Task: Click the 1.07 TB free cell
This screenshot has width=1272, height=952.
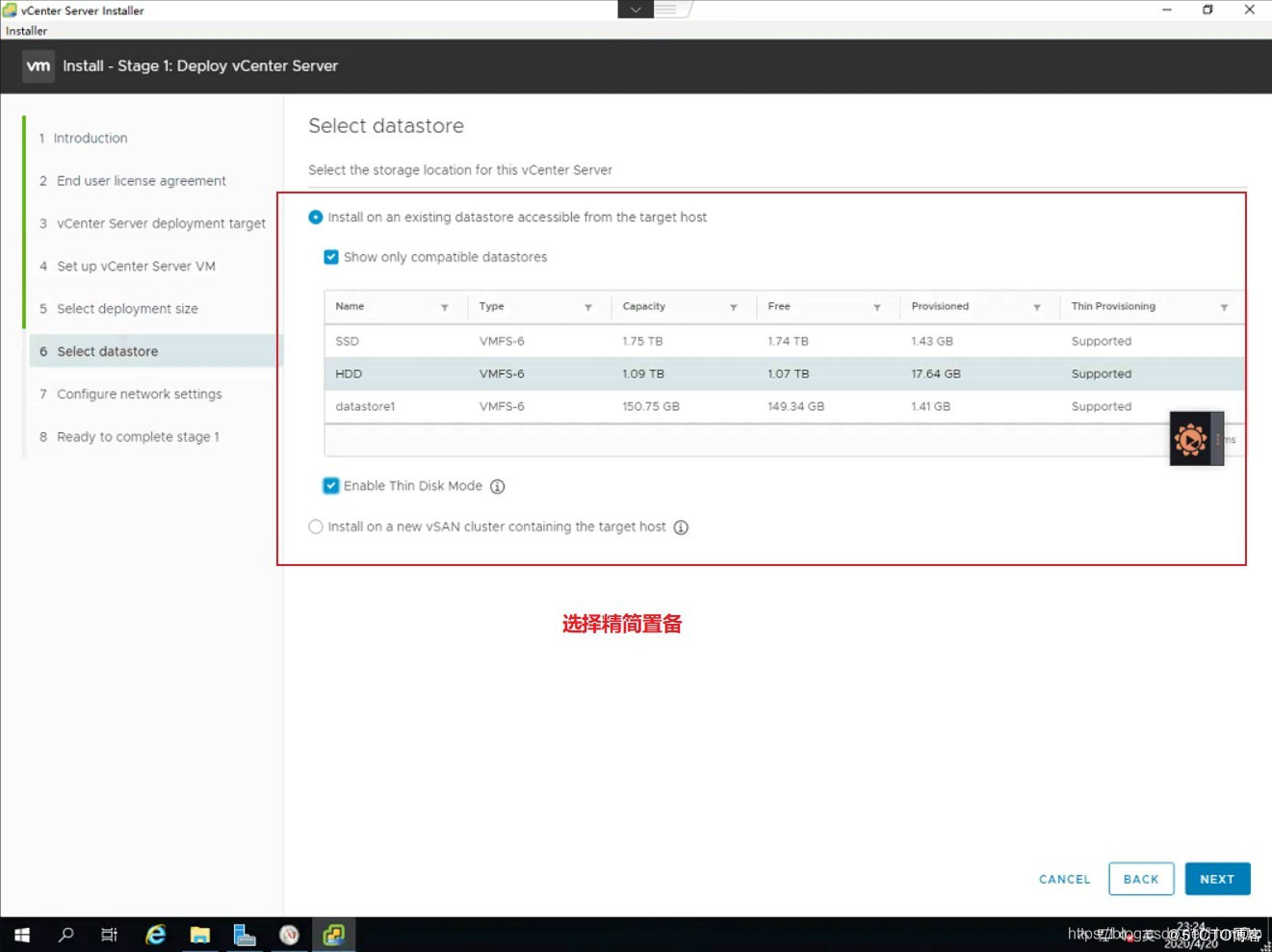Action: [788, 374]
